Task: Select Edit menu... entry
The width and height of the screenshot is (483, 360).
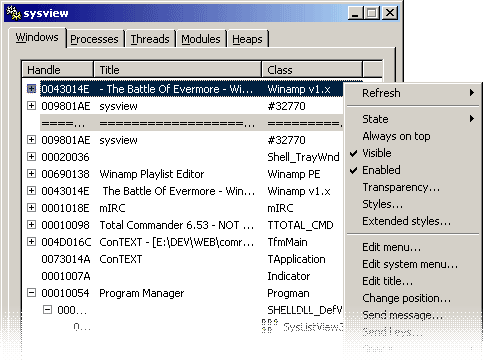Action: point(413,247)
